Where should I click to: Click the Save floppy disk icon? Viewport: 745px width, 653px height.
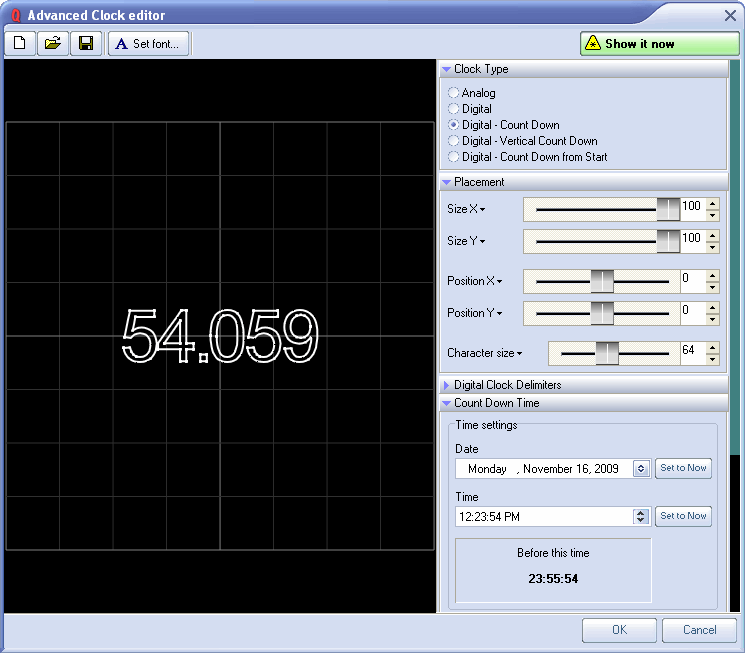pos(86,44)
